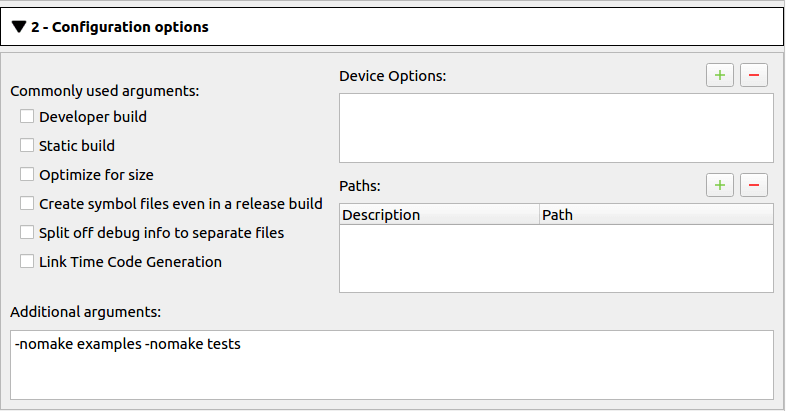
Task: Click the empty Paths table body
Action: pyautogui.click(x=556, y=258)
